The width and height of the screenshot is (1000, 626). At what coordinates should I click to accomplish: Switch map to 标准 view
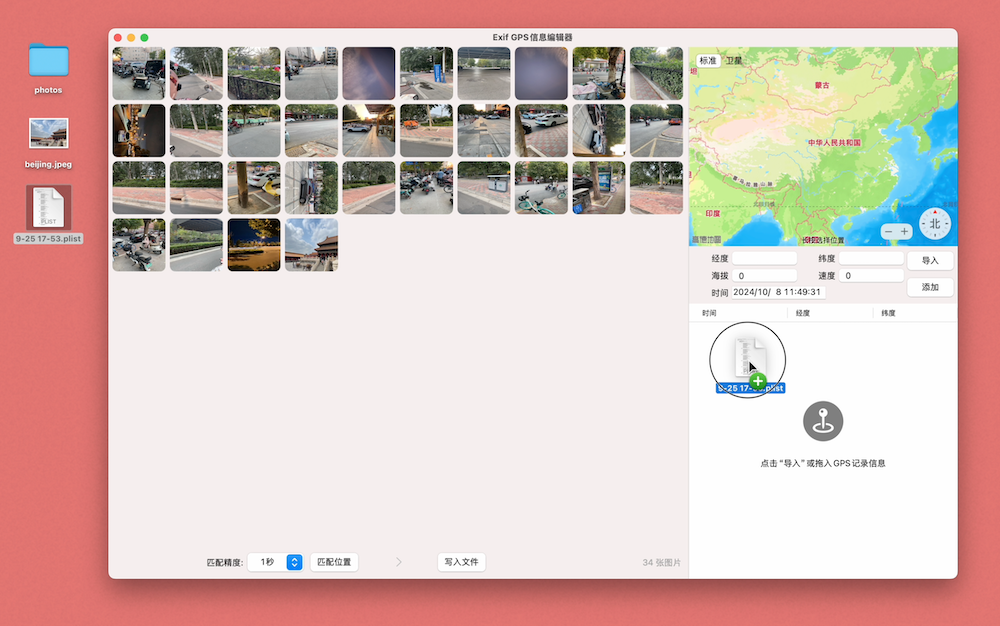[x=708, y=61]
